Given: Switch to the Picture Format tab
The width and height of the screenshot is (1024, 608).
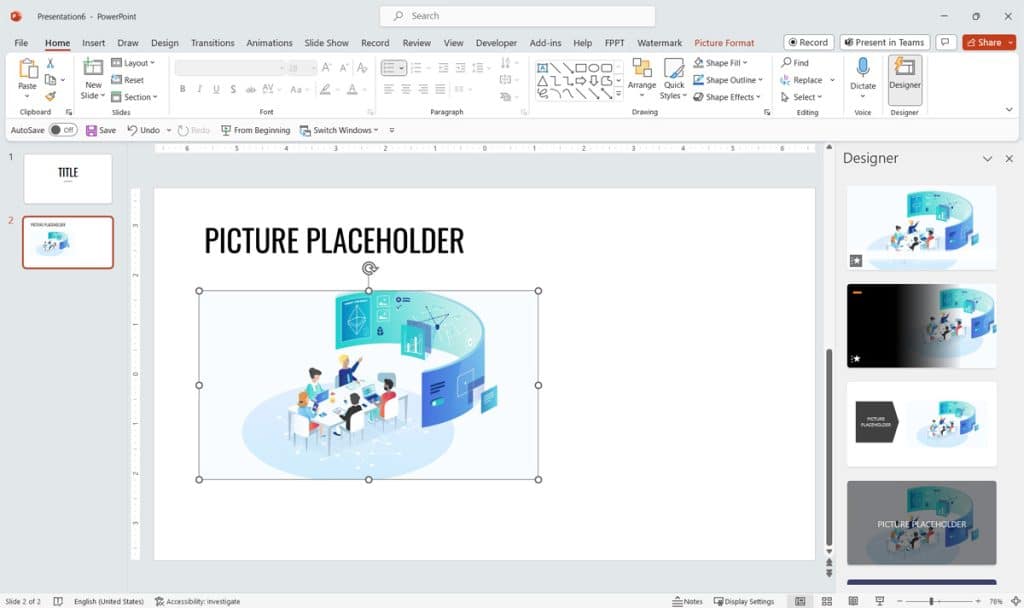Looking at the screenshot, I should 725,43.
